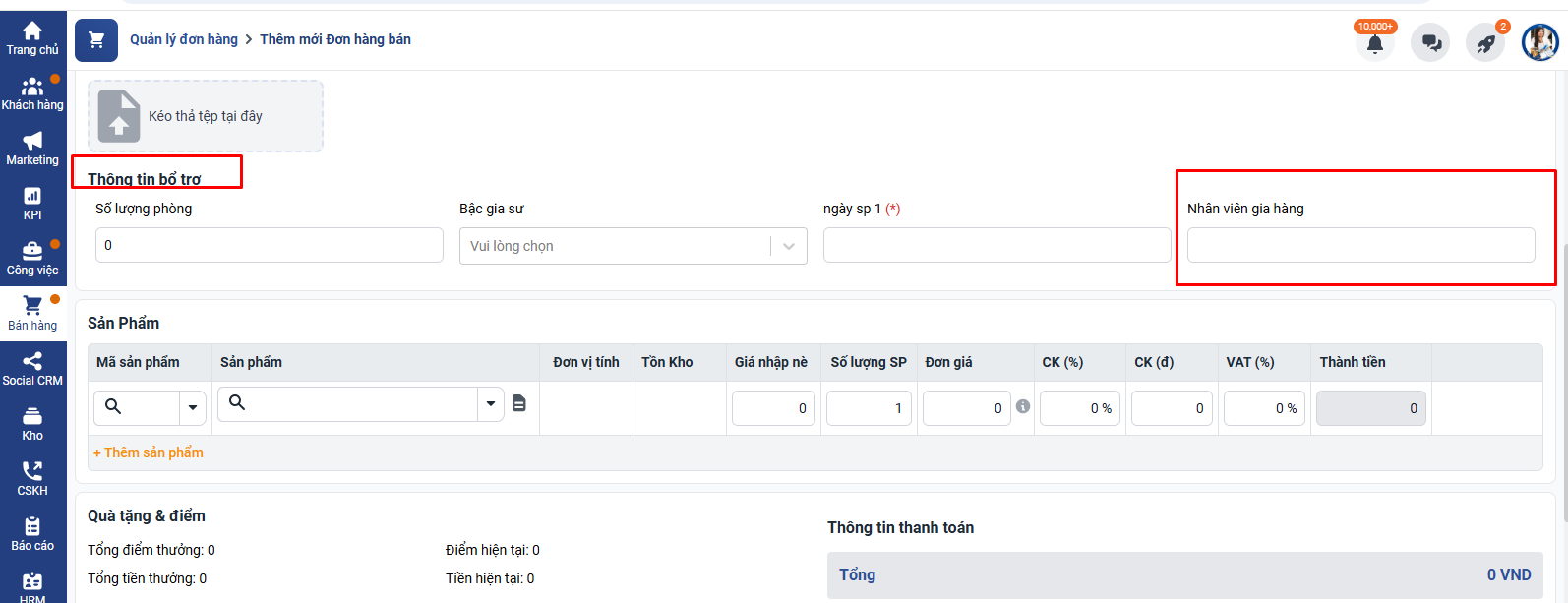This screenshot has width=1568, height=603.
Task: Click the Số lượng phòng input field
Action: point(269,245)
